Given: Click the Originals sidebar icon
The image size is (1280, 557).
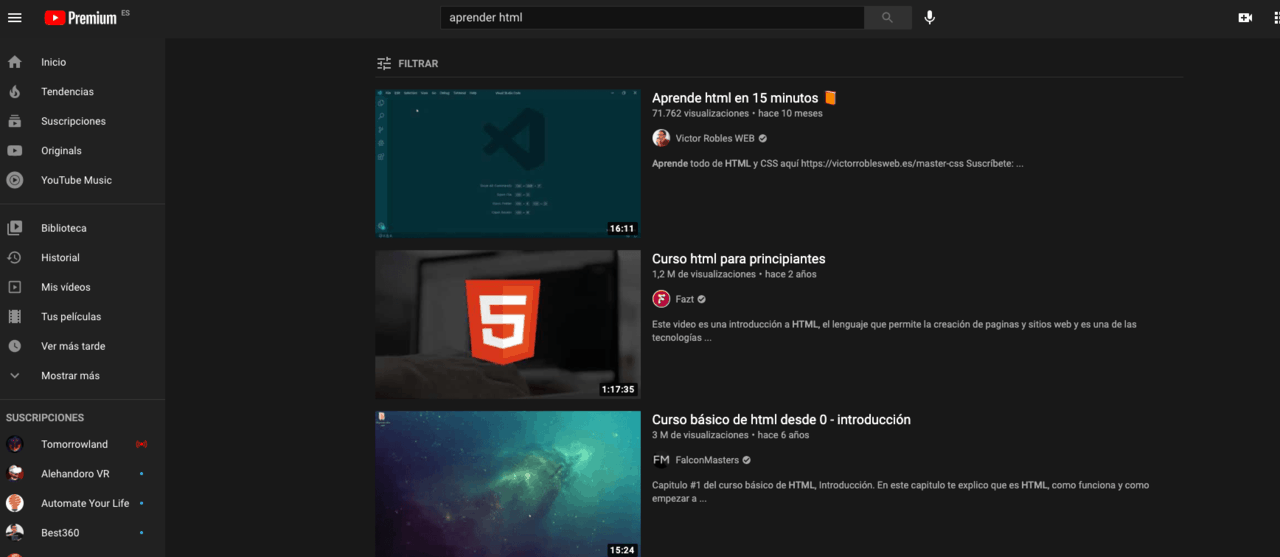Looking at the screenshot, I should click(x=15, y=151).
